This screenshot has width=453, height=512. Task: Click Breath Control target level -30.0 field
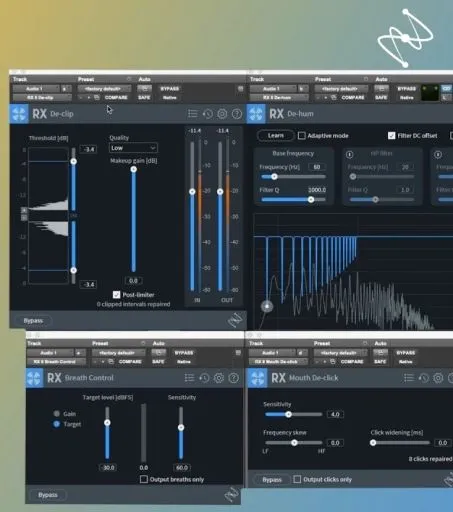click(x=108, y=468)
